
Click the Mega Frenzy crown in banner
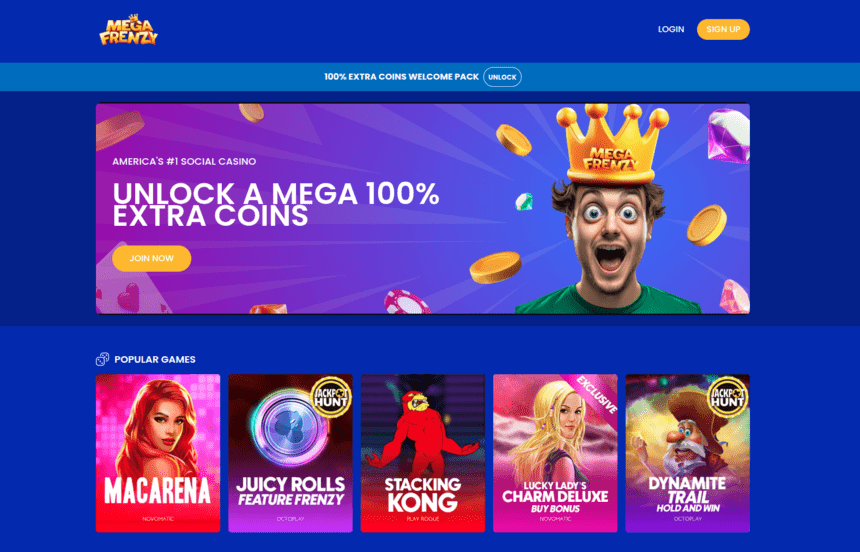pyautogui.click(x=612, y=144)
